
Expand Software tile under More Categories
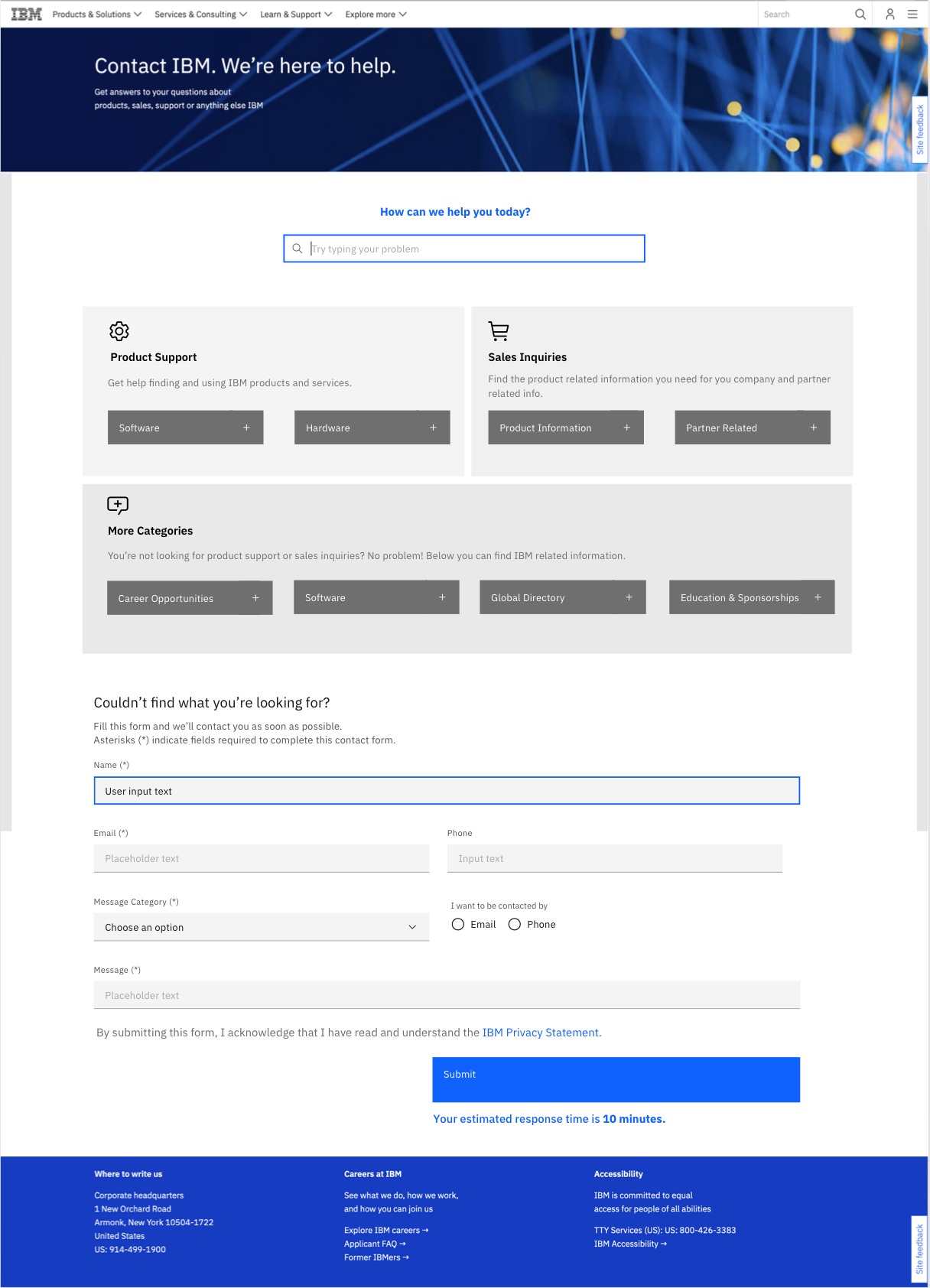[x=376, y=597]
